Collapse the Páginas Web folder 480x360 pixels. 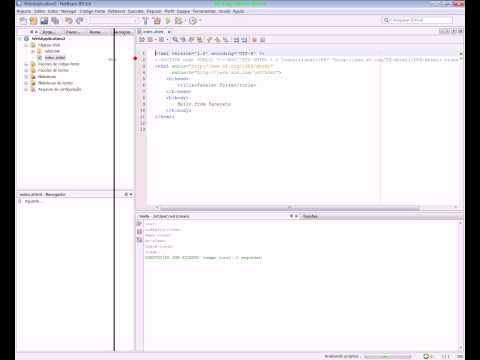pos(26,45)
